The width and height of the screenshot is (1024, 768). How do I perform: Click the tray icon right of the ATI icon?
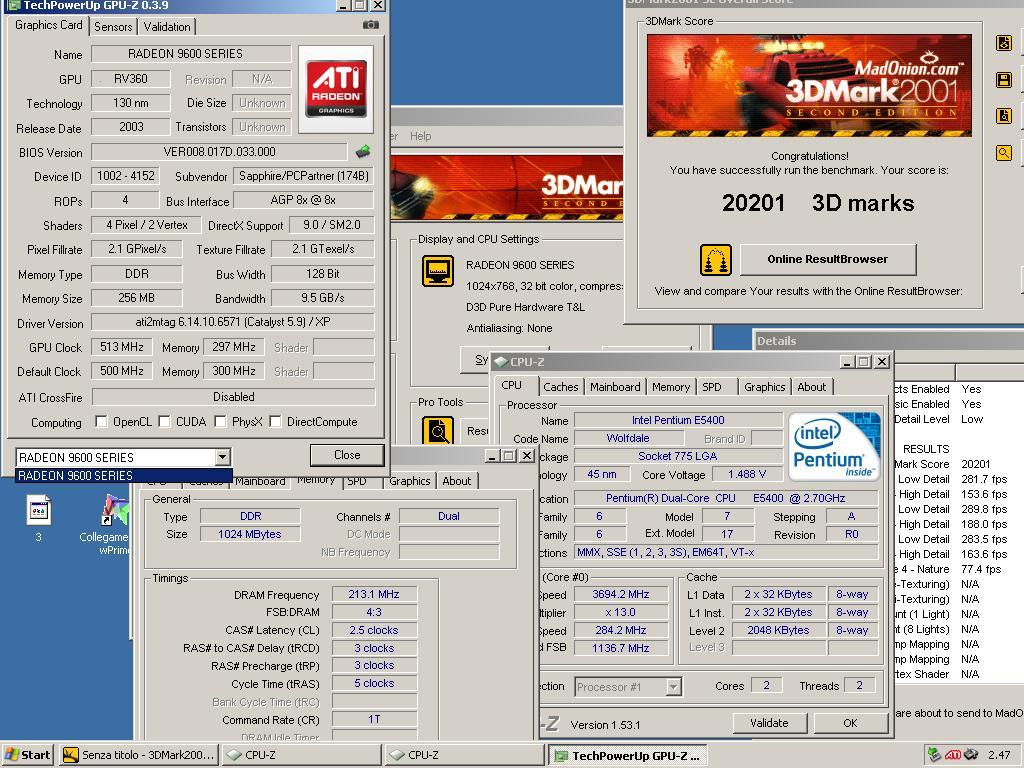(971, 755)
